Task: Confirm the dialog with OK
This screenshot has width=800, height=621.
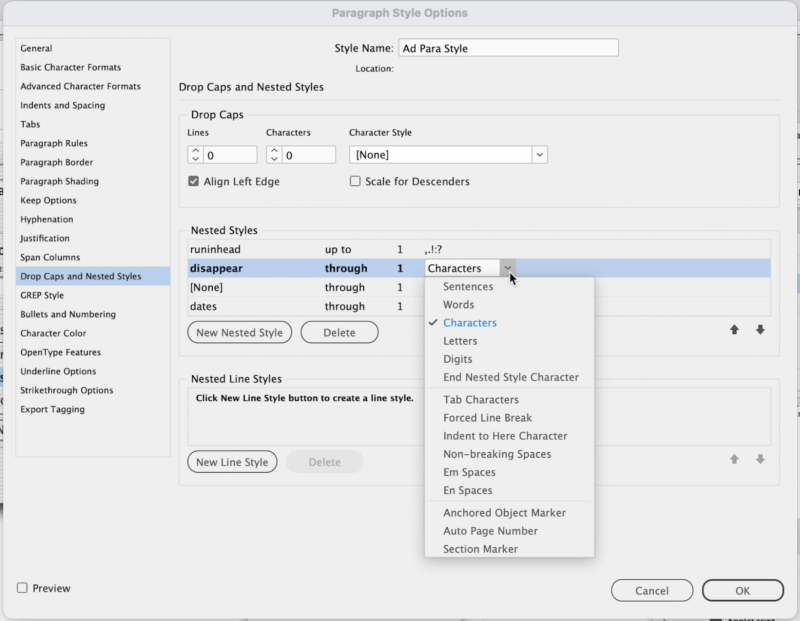Action: (742, 590)
